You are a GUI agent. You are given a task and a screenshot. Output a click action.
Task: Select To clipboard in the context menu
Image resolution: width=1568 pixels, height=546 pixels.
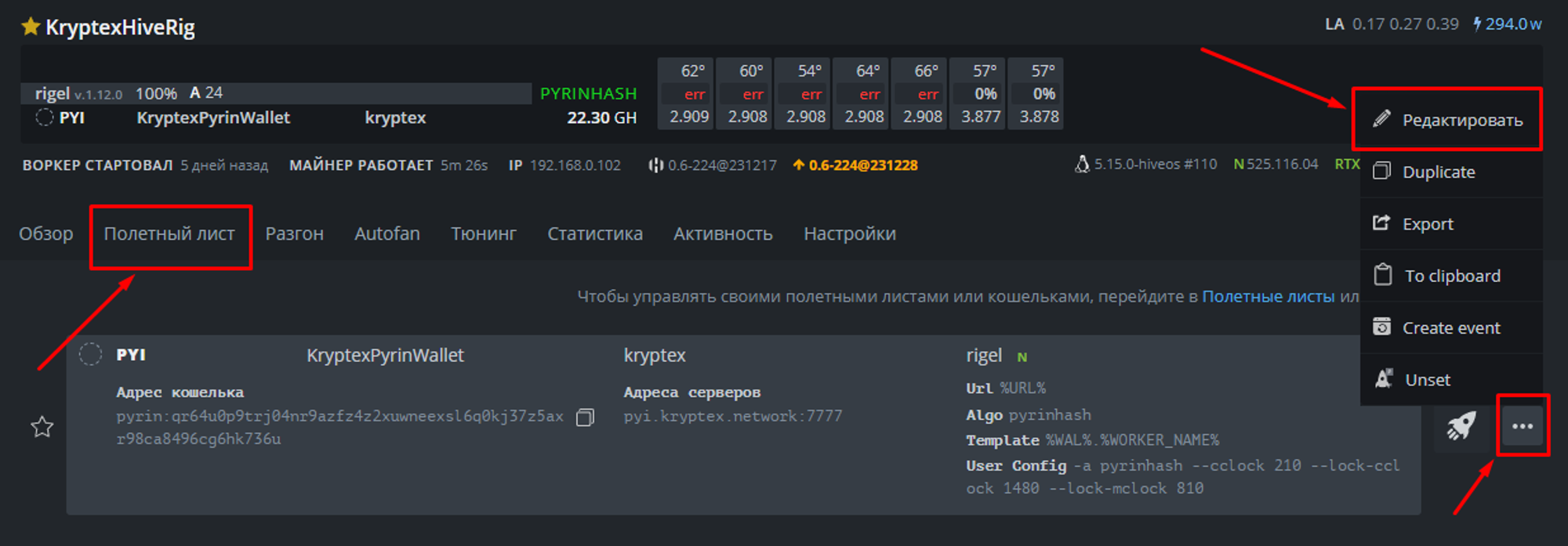tap(1451, 276)
